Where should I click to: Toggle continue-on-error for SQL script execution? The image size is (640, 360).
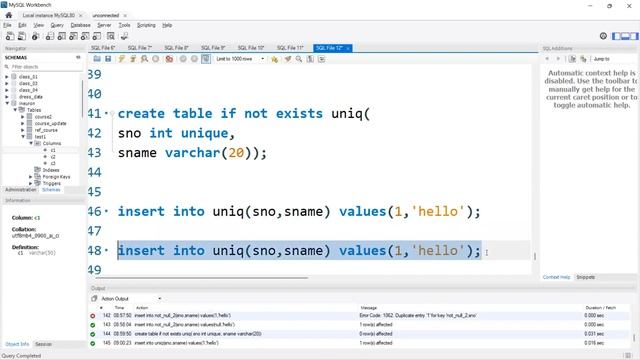169,59
